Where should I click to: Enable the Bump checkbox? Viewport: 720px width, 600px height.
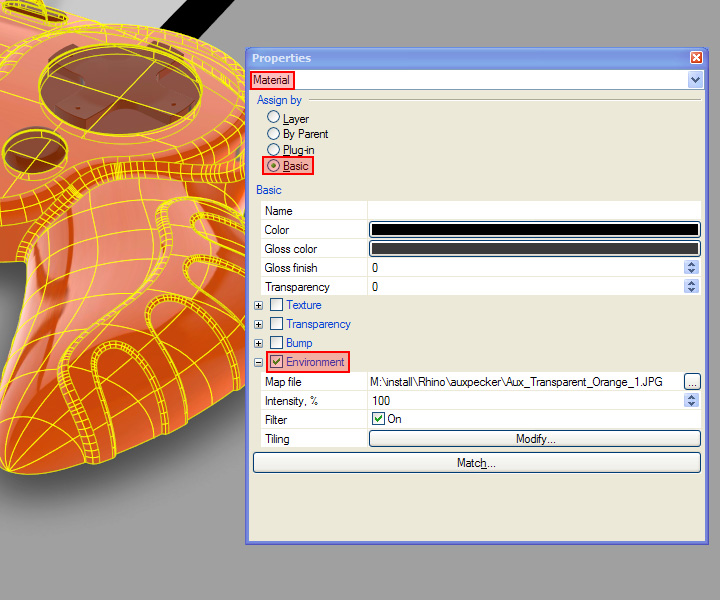pyautogui.click(x=277, y=343)
